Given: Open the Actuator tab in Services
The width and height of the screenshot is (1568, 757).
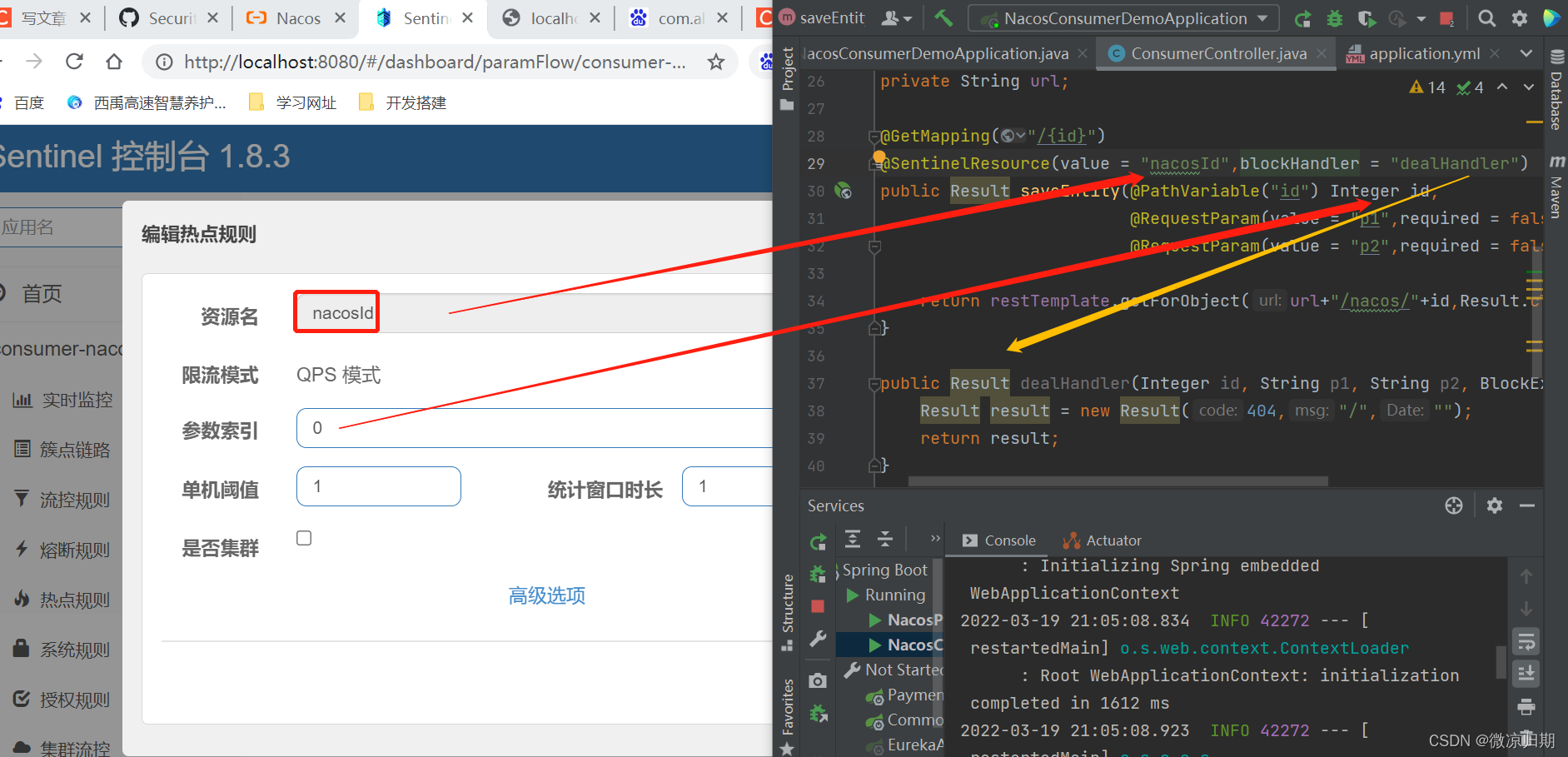Looking at the screenshot, I should (x=1102, y=540).
